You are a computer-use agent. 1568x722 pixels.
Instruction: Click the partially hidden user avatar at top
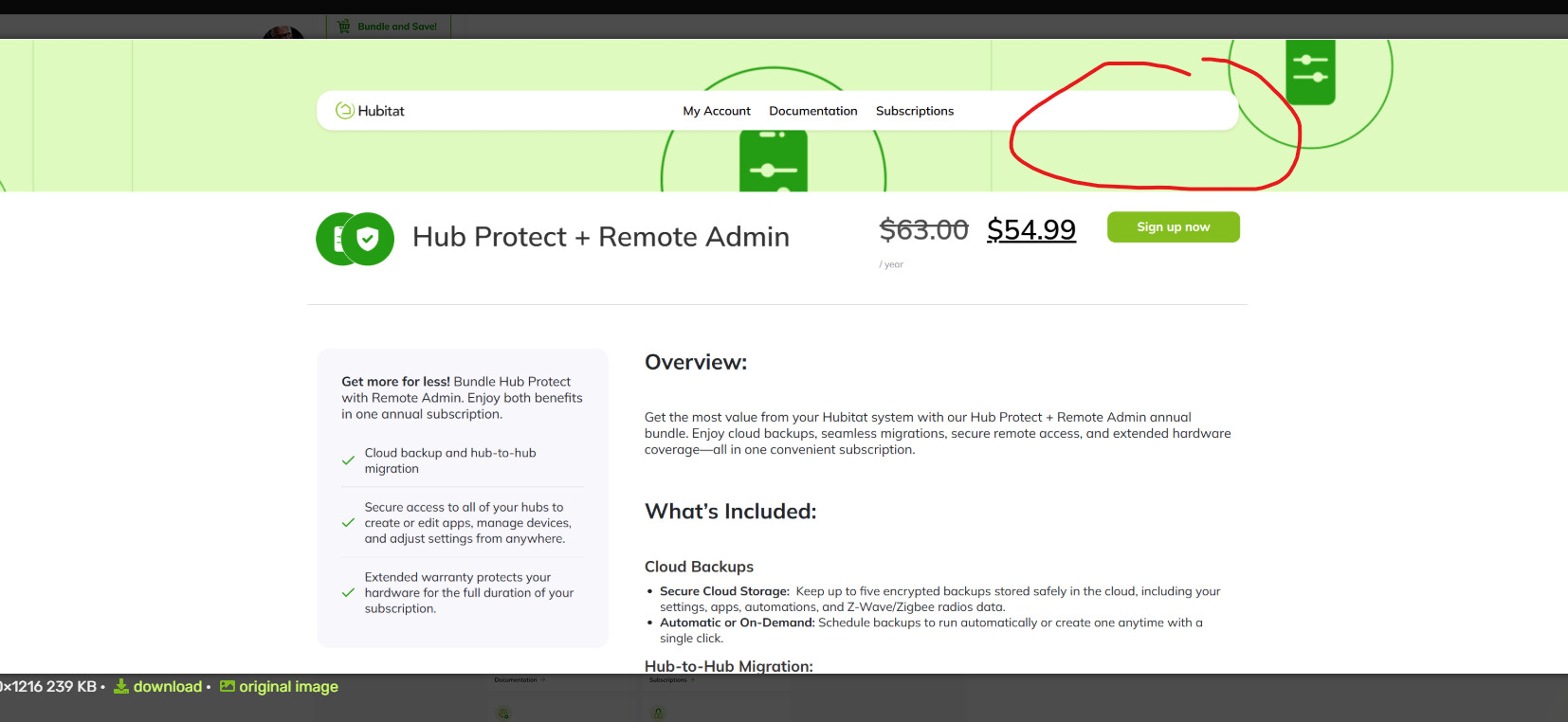click(283, 33)
